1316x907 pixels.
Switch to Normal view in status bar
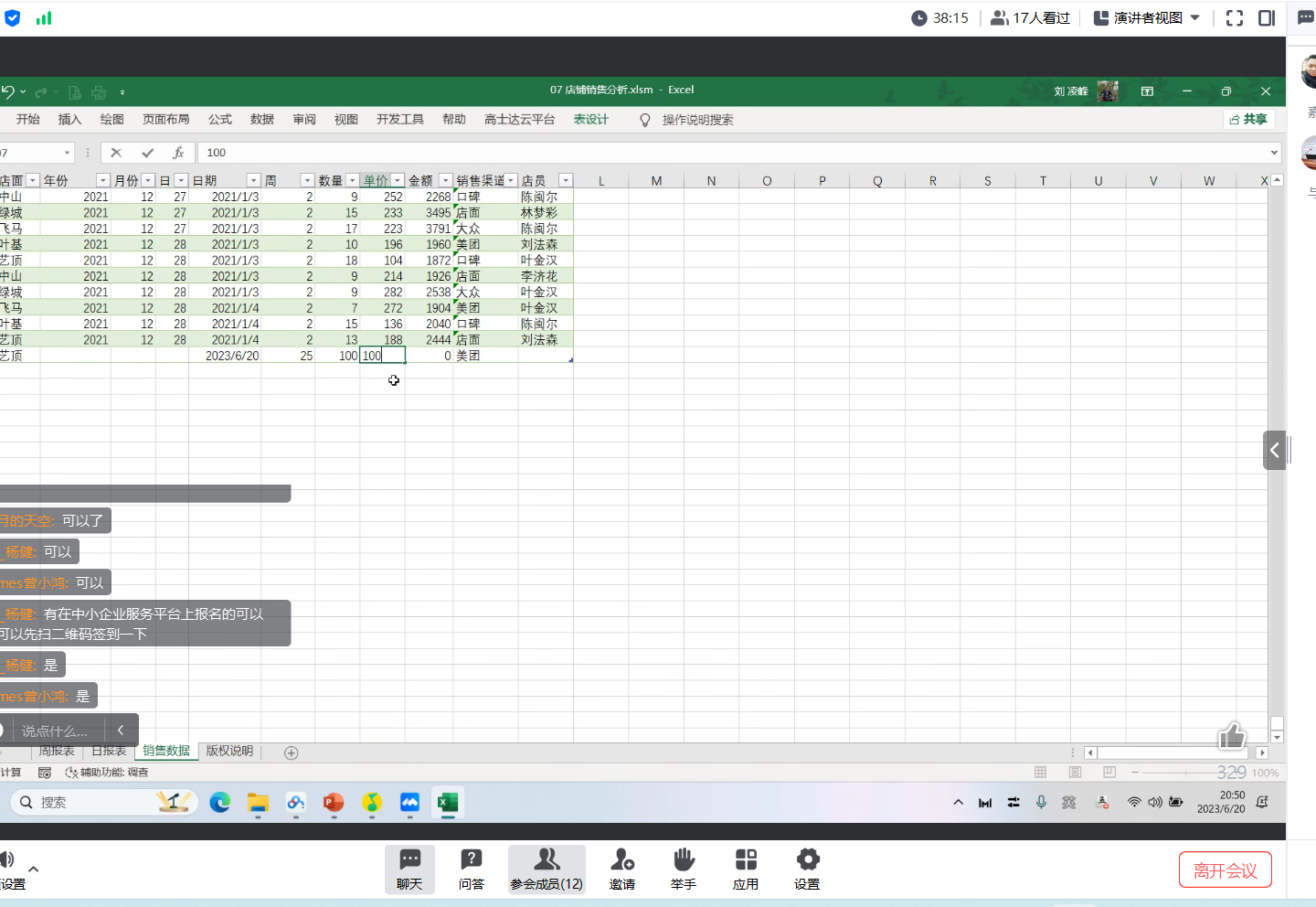1040,773
